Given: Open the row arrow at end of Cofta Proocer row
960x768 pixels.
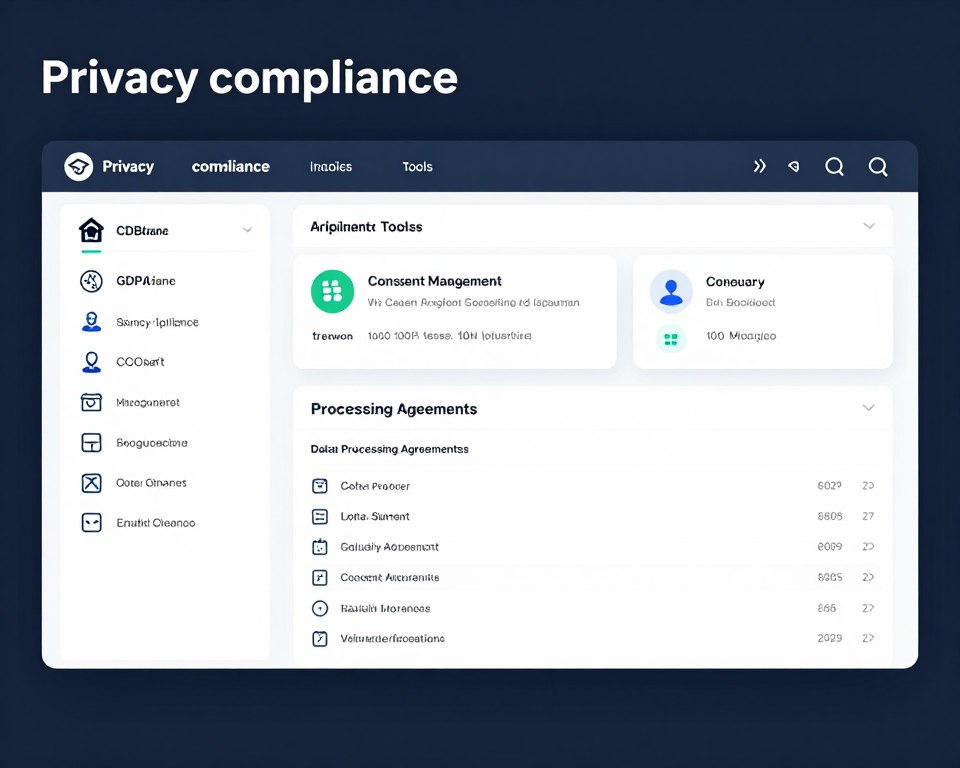Looking at the screenshot, I should 868,486.
